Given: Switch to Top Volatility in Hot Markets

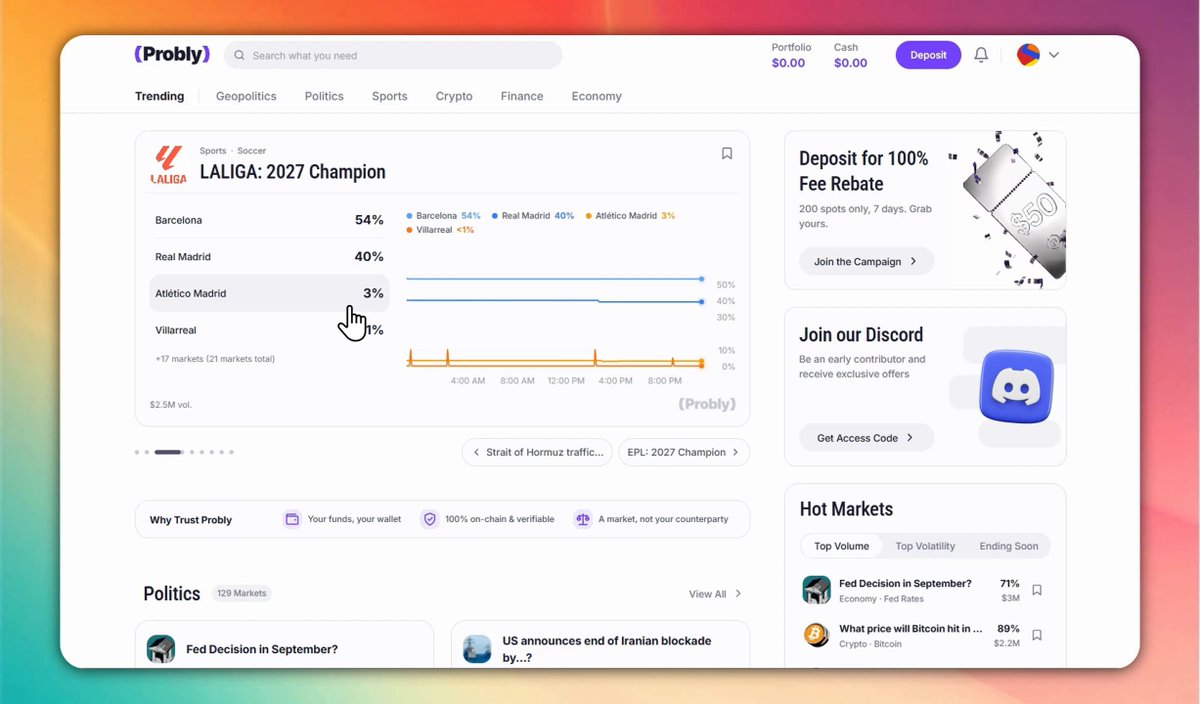Looking at the screenshot, I should [x=925, y=546].
